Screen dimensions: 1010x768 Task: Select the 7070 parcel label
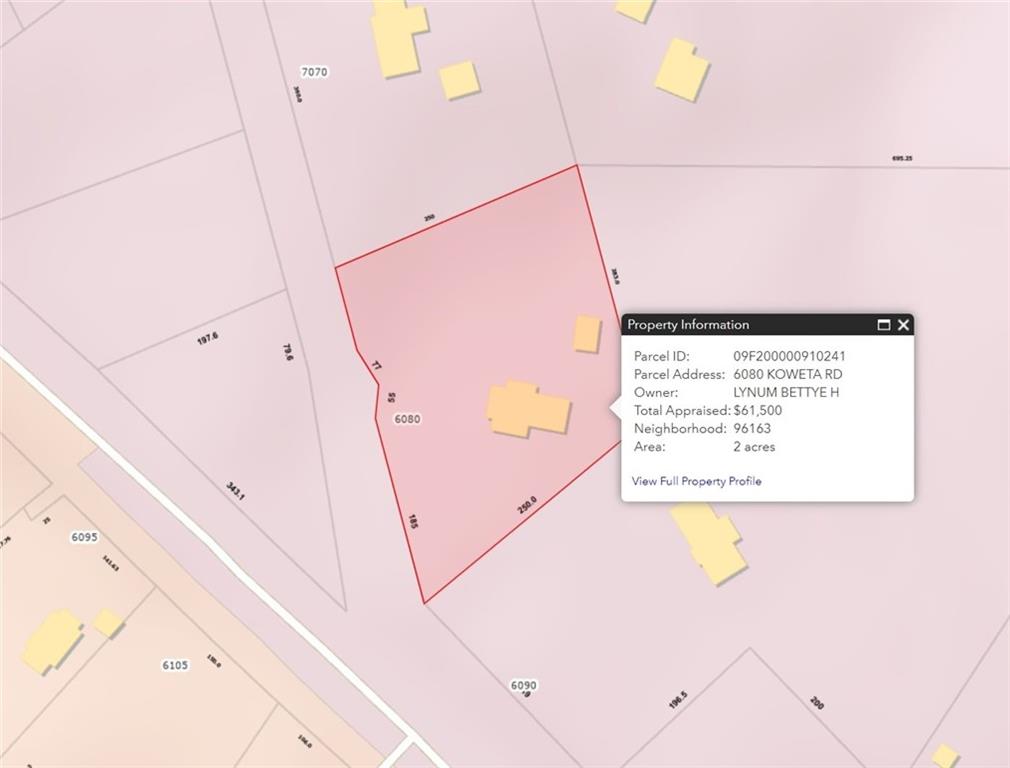tap(314, 72)
